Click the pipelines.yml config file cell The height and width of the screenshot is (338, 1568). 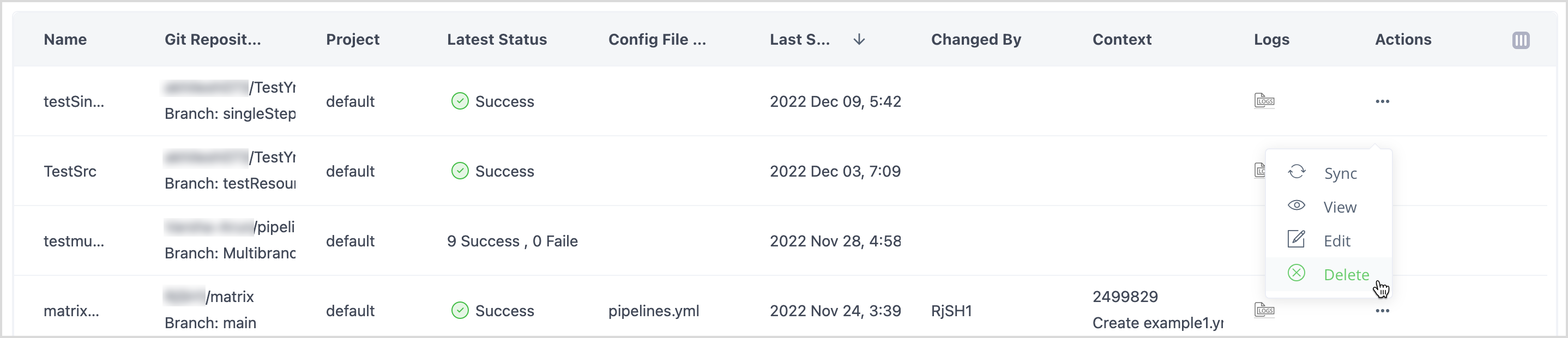[x=653, y=311]
